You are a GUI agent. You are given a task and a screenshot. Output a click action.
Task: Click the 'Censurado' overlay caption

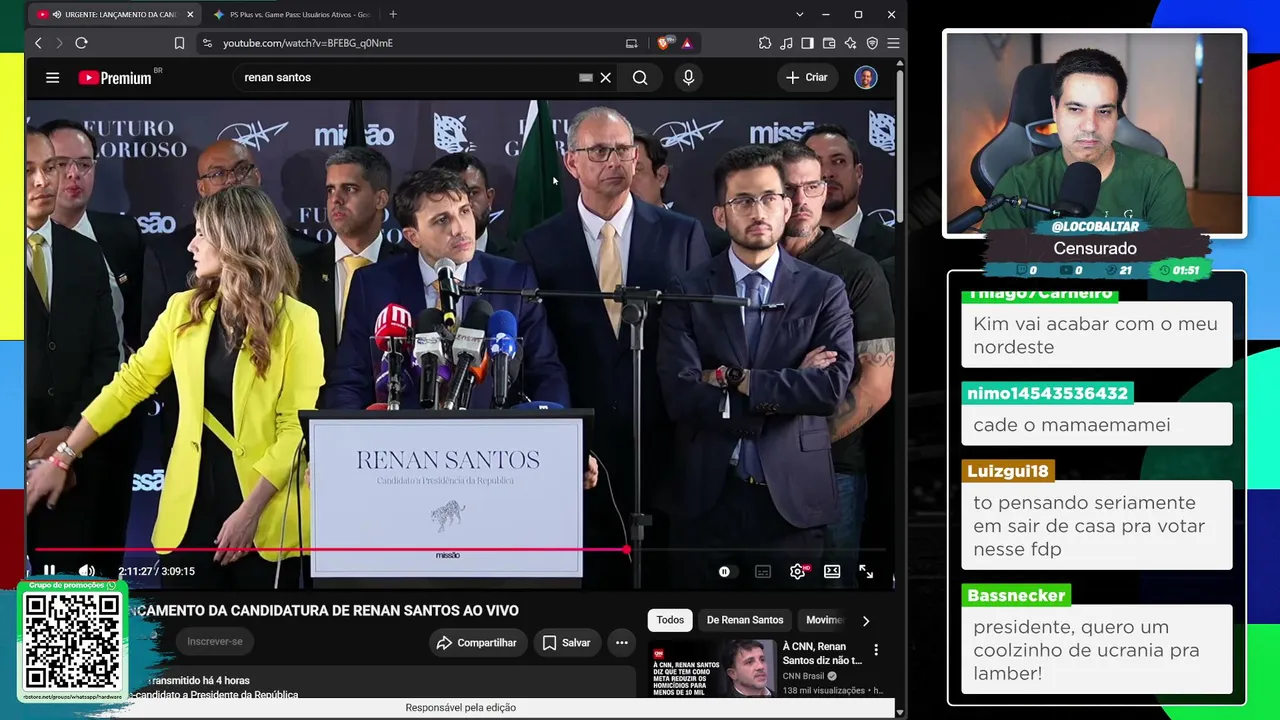1095,248
